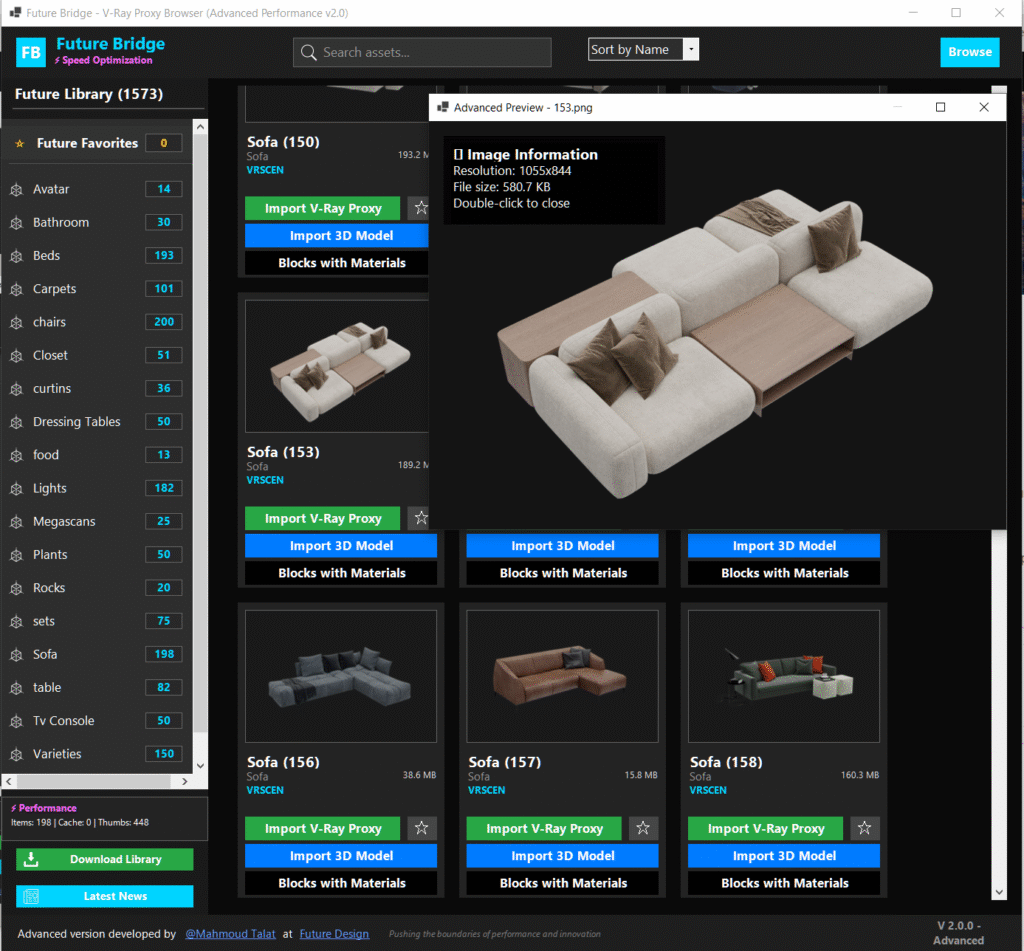The image size is (1024, 951).
Task: Toggle favorite star for Sofa (157)
Action: pos(643,828)
